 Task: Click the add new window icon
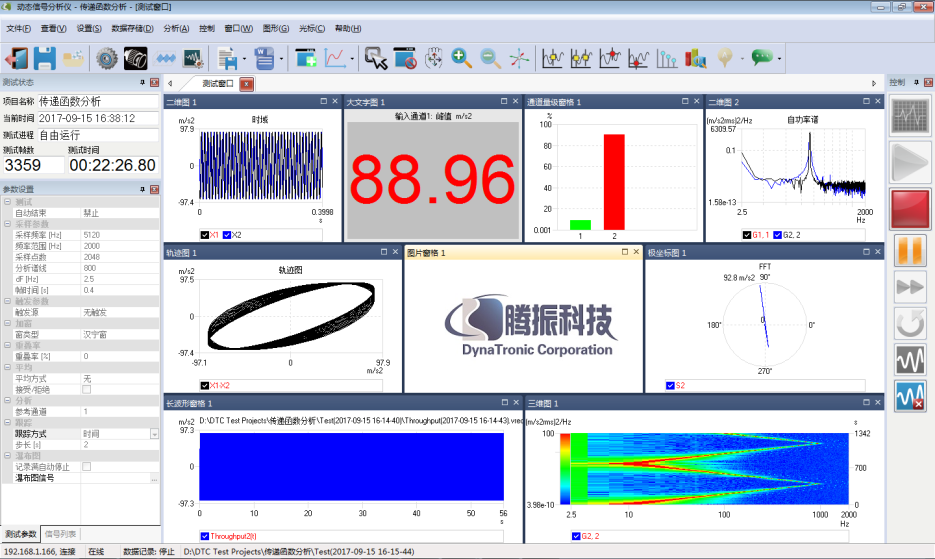point(306,58)
